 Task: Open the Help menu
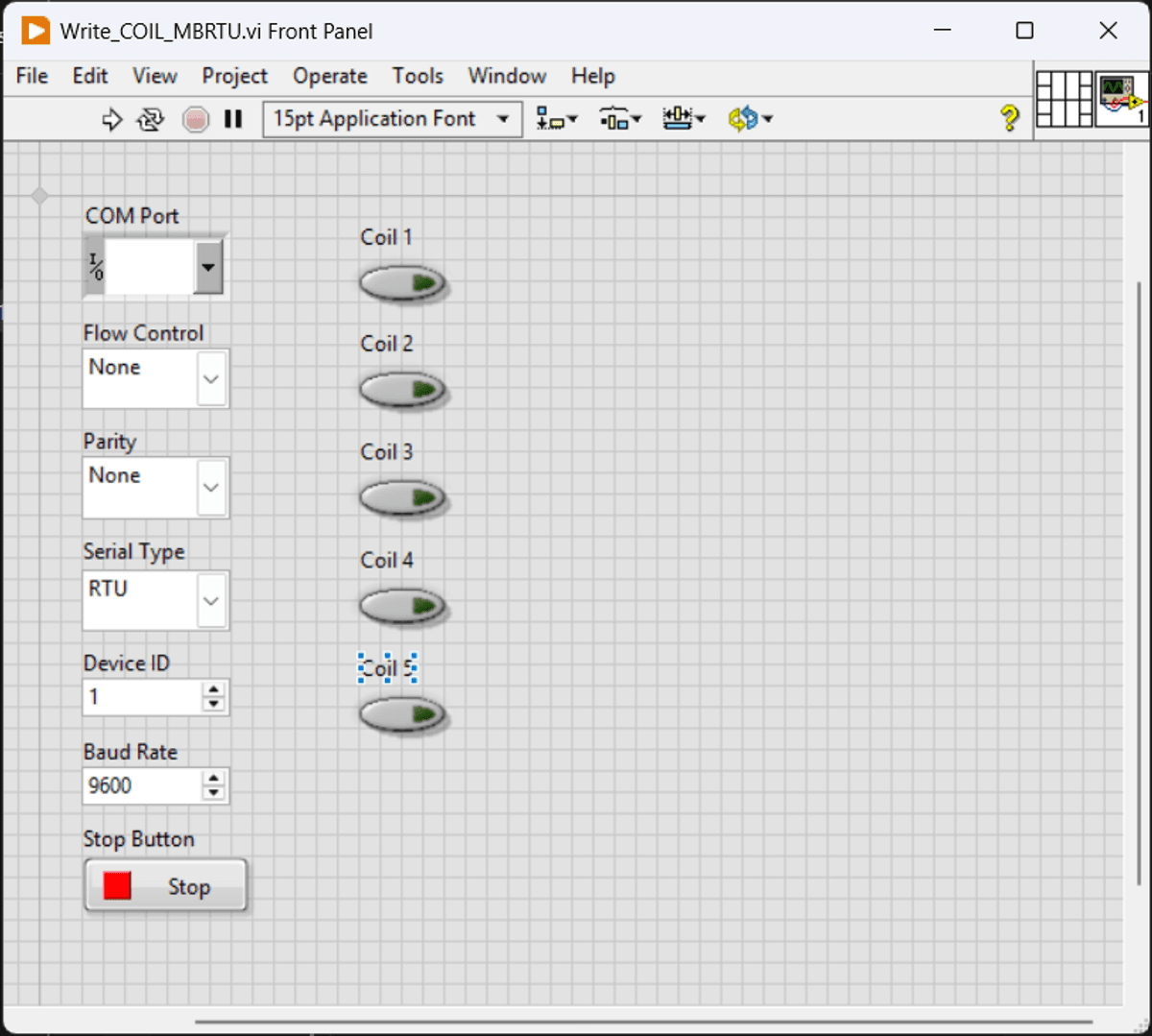click(593, 76)
